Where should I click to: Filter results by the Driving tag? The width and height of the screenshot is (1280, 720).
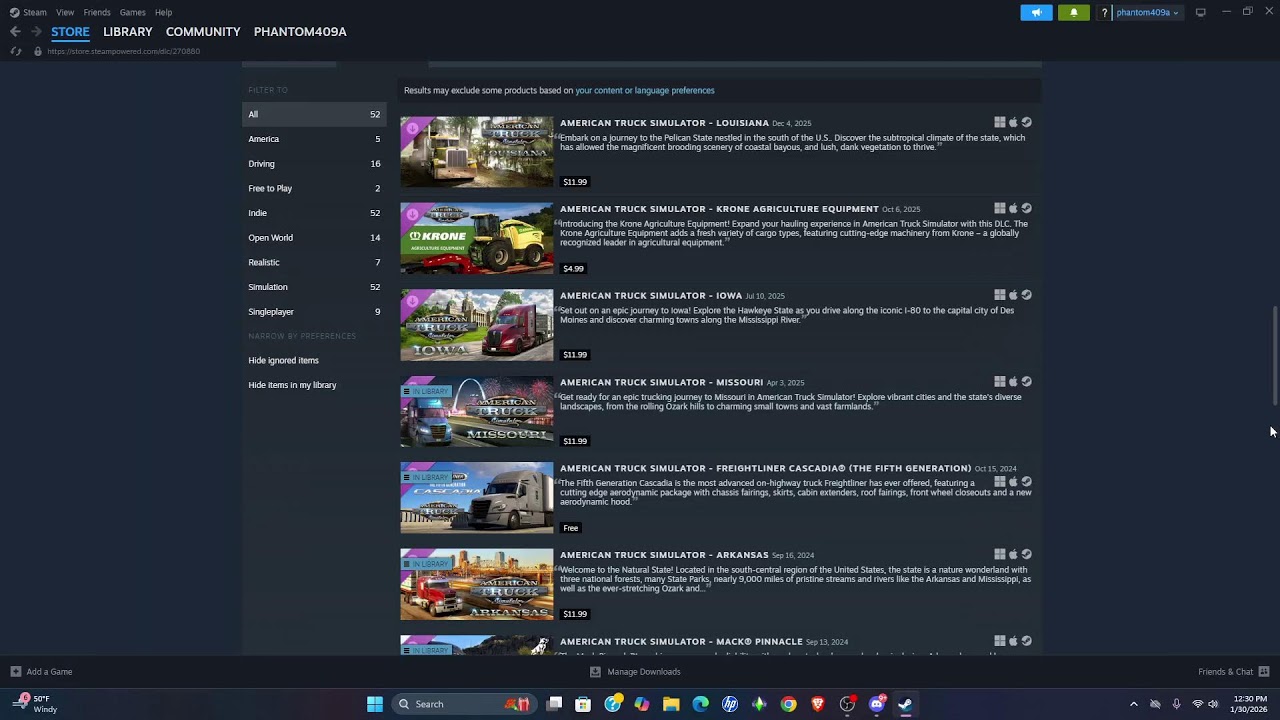[x=314, y=163]
